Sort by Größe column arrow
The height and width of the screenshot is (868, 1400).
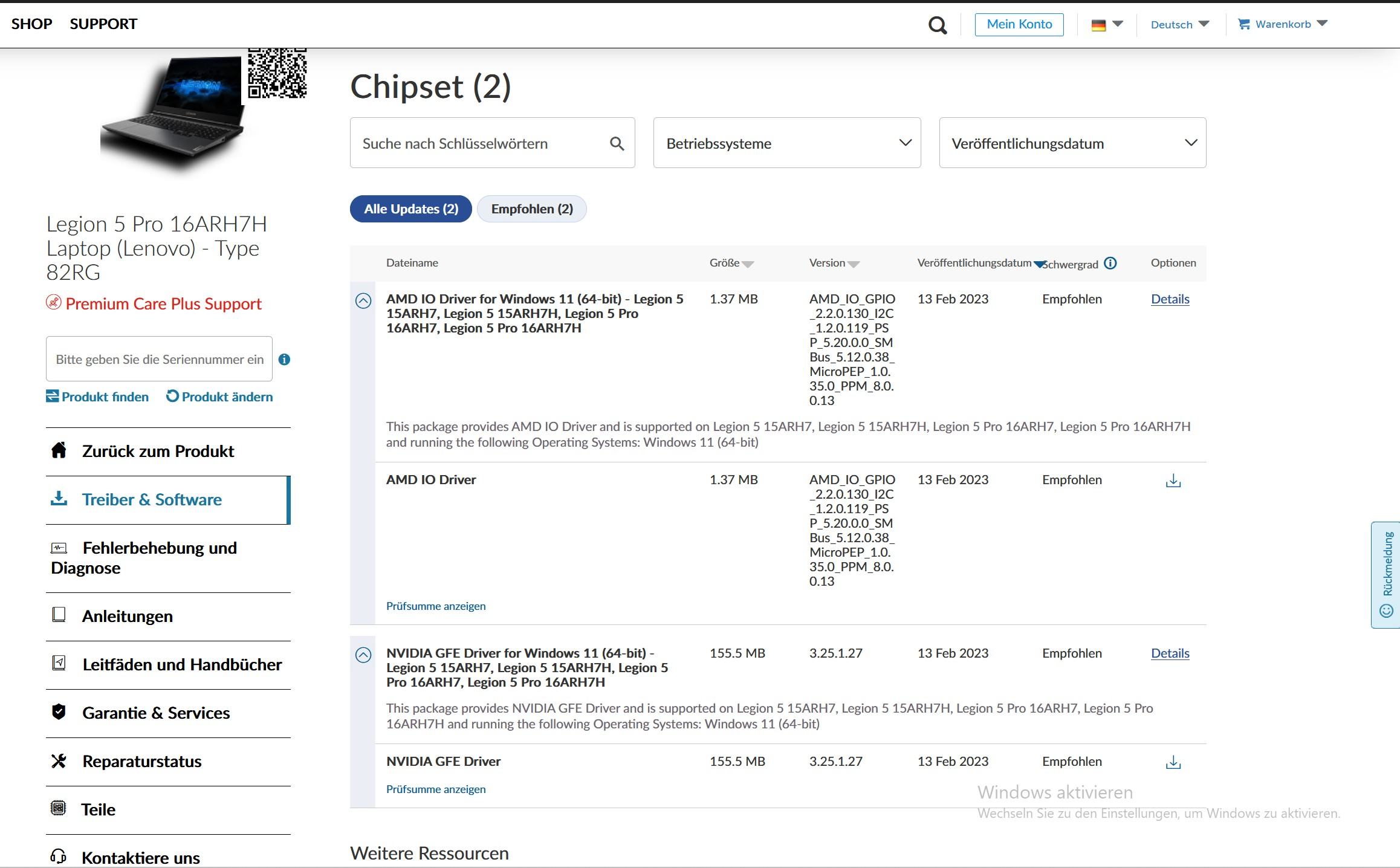tap(748, 264)
